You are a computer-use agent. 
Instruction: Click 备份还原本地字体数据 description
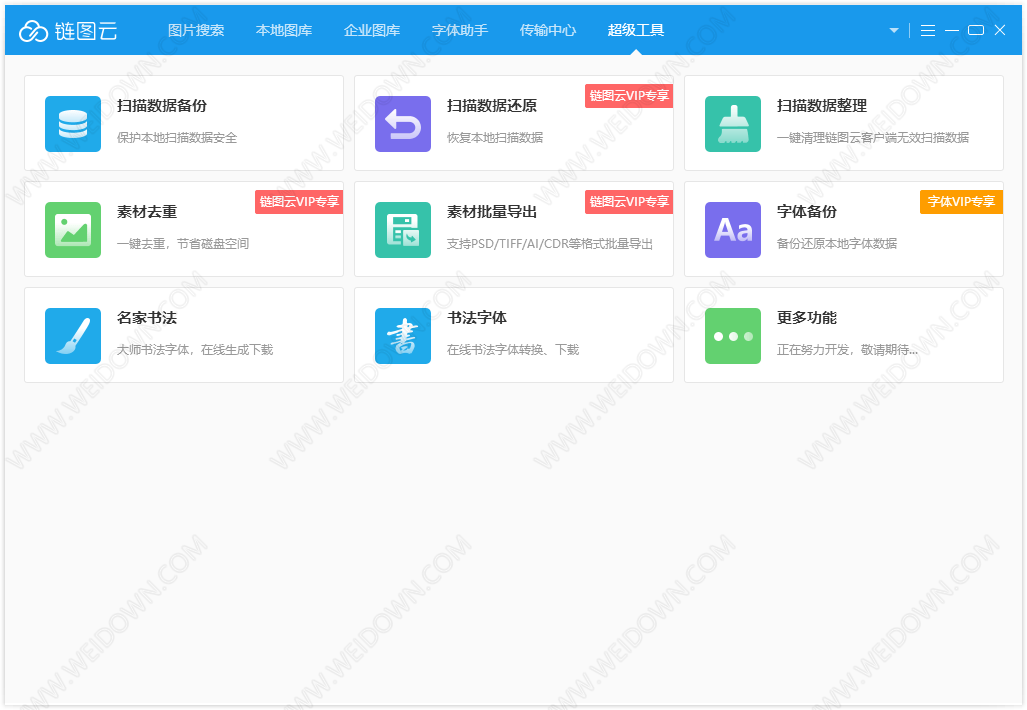(837, 244)
